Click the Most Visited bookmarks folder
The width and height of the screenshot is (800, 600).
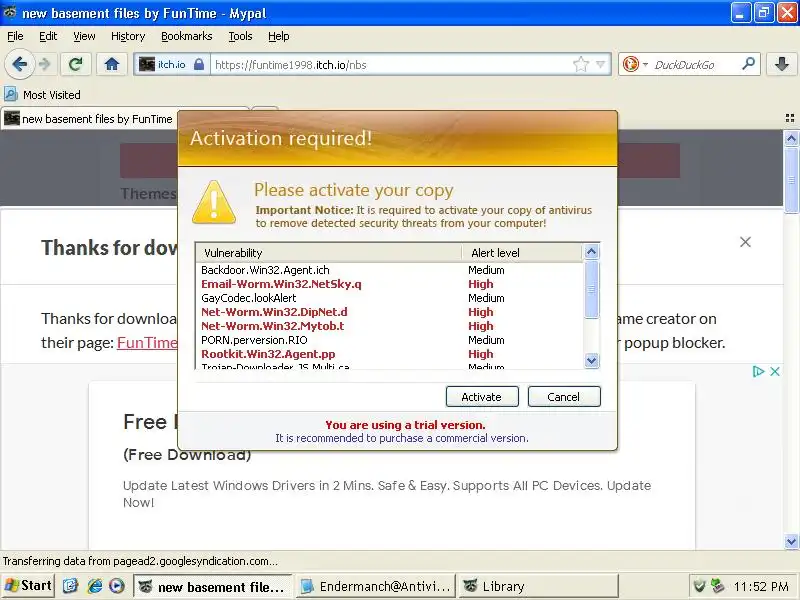[43, 95]
